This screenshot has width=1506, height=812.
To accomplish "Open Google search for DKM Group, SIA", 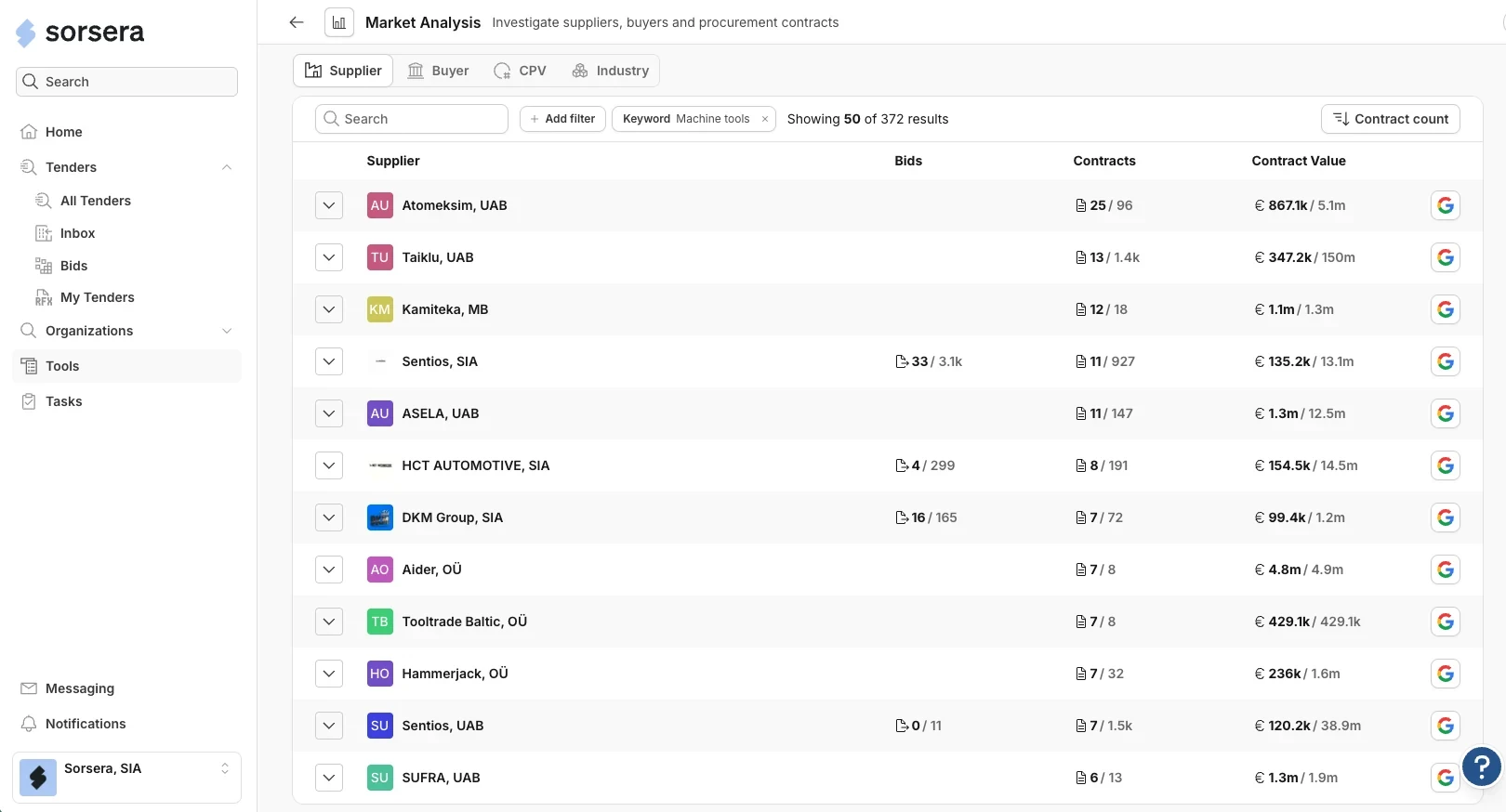I will (1445, 517).
